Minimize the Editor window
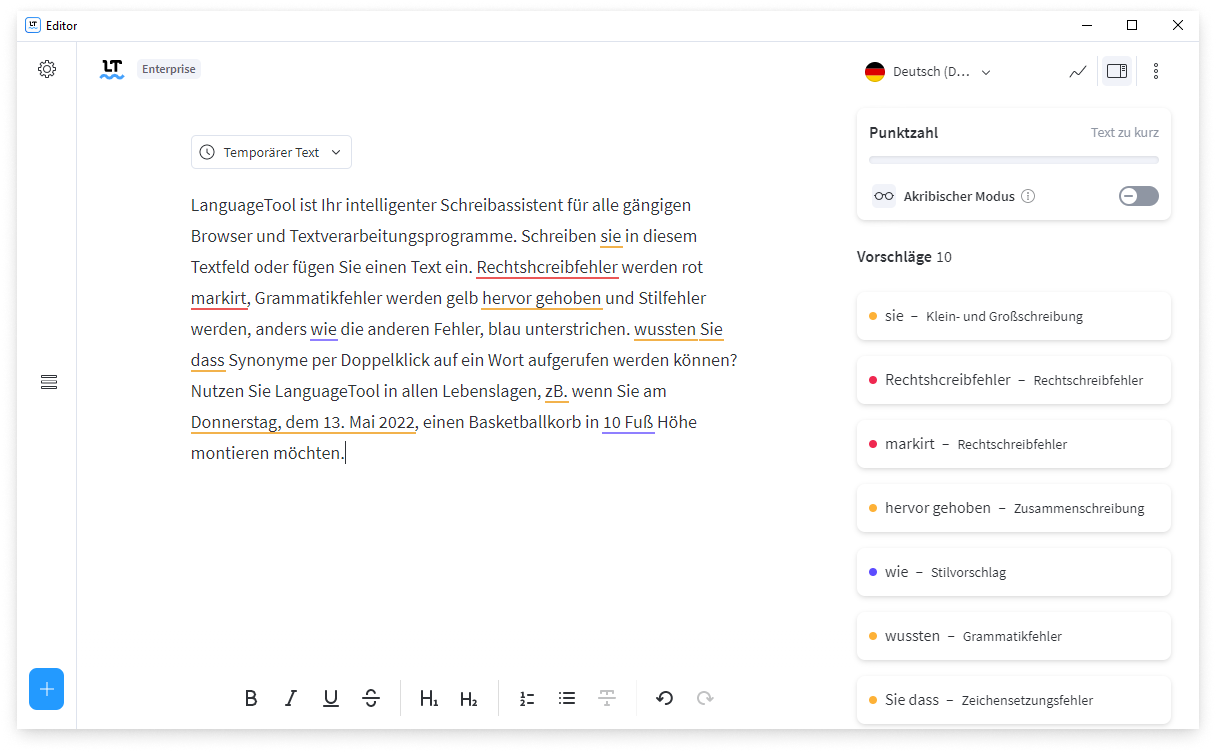Image resolution: width=1216 pixels, height=752 pixels. 1086,25
